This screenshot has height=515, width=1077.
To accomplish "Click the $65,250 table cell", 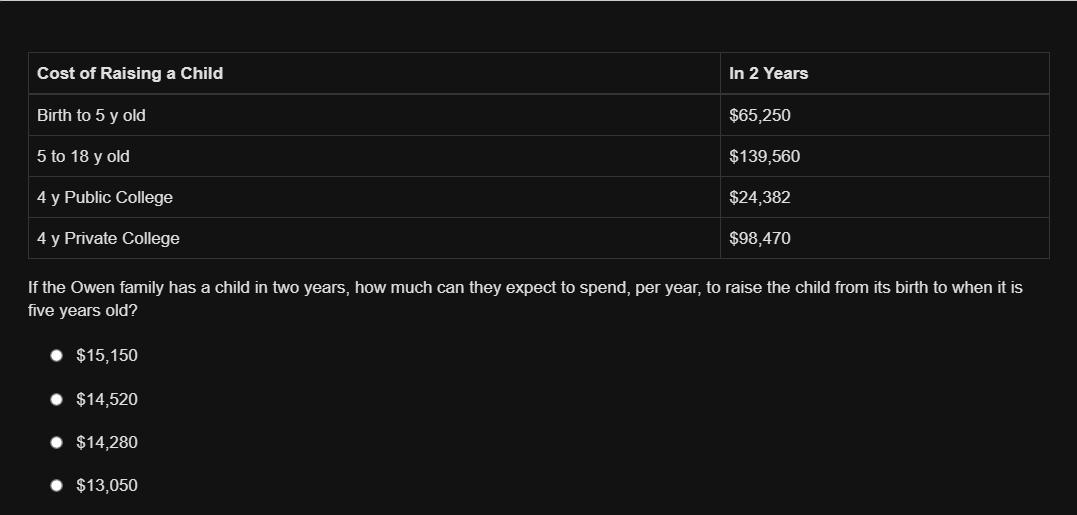I will click(x=885, y=115).
